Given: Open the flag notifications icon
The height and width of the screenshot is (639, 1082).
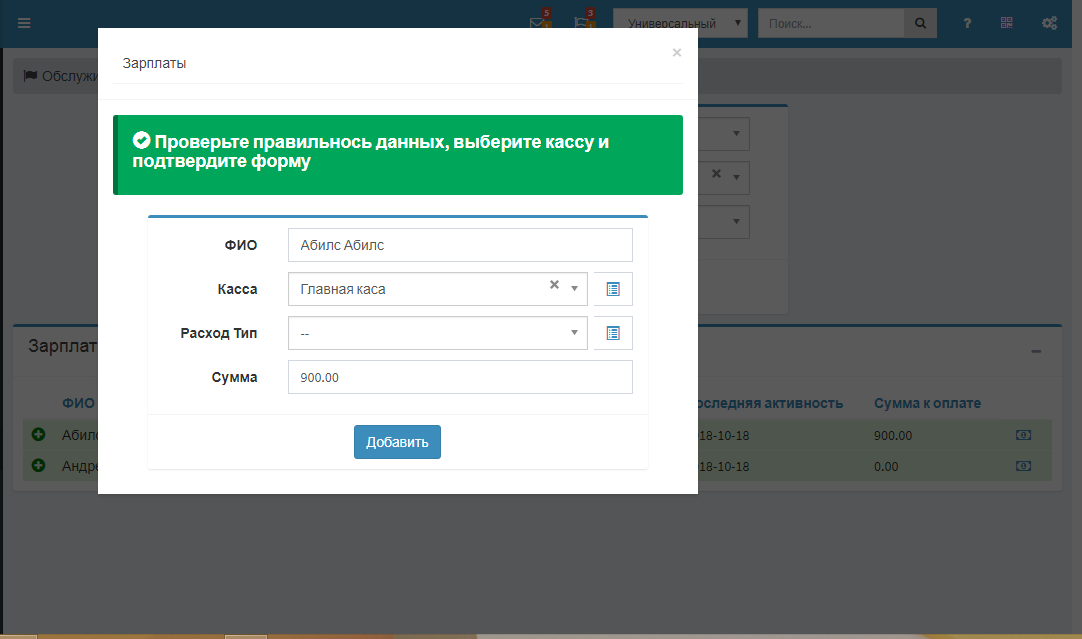Looking at the screenshot, I should click(583, 23).
